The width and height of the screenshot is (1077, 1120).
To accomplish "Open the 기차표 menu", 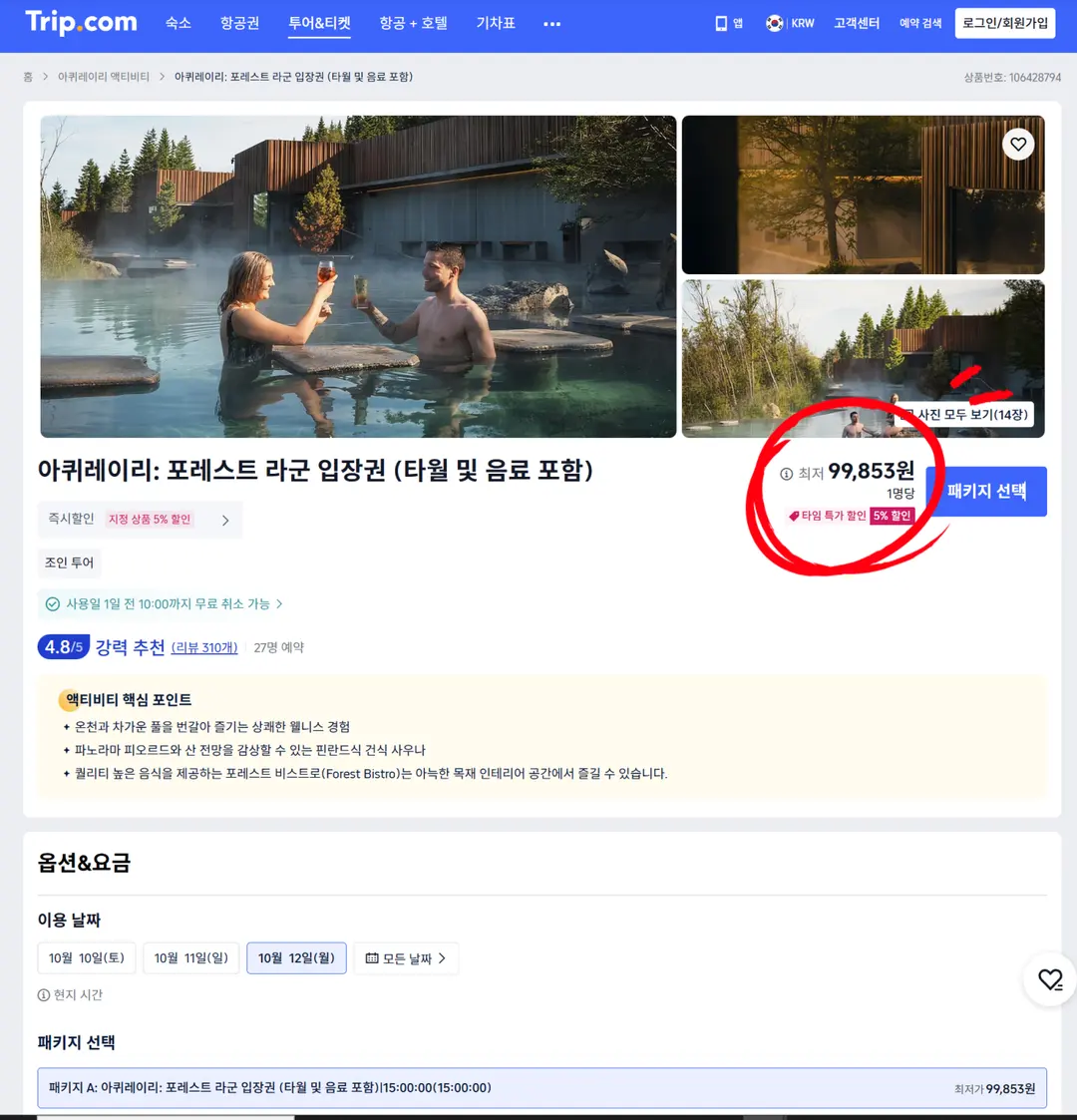I will click(x=496, y=24).
